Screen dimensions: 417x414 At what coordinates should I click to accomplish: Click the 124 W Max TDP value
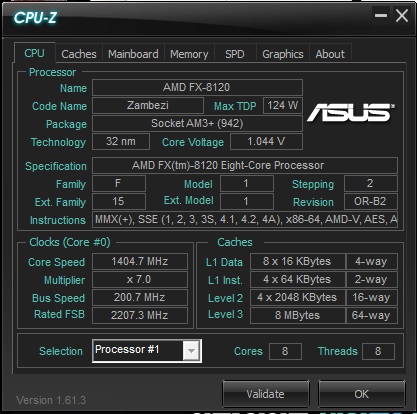(x=283, y=105)
